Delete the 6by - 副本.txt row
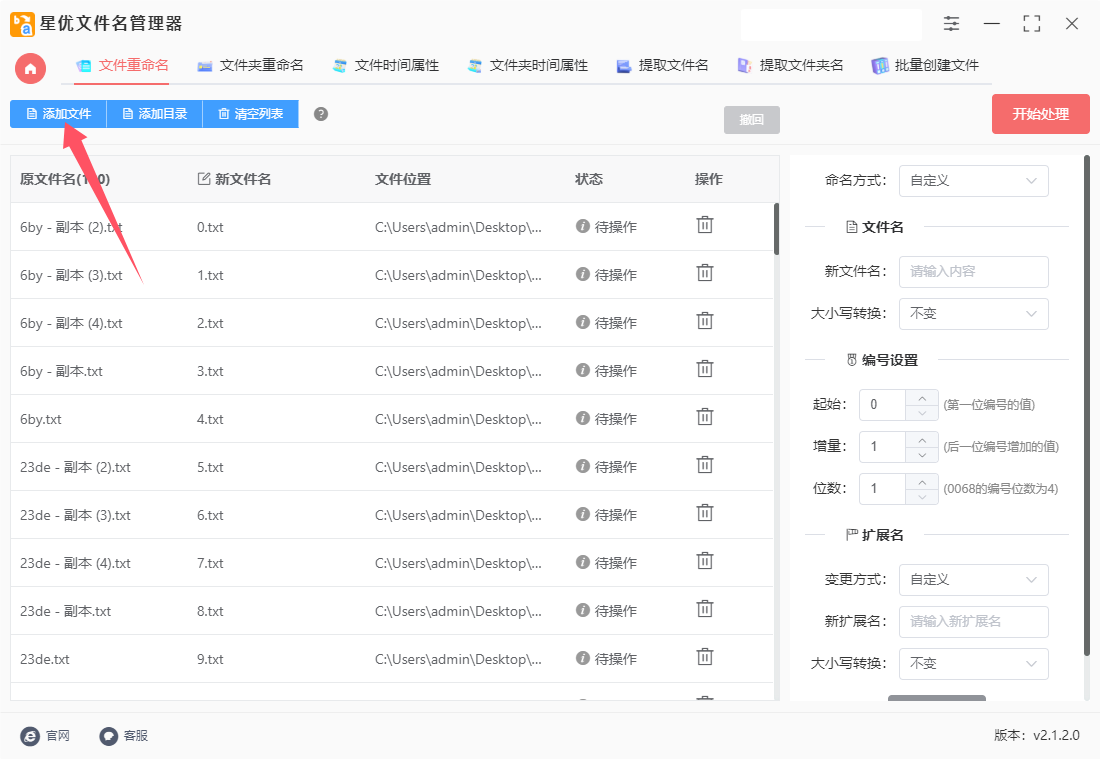The height and width of the screenshot is (760, 1100). pos(705,369)
